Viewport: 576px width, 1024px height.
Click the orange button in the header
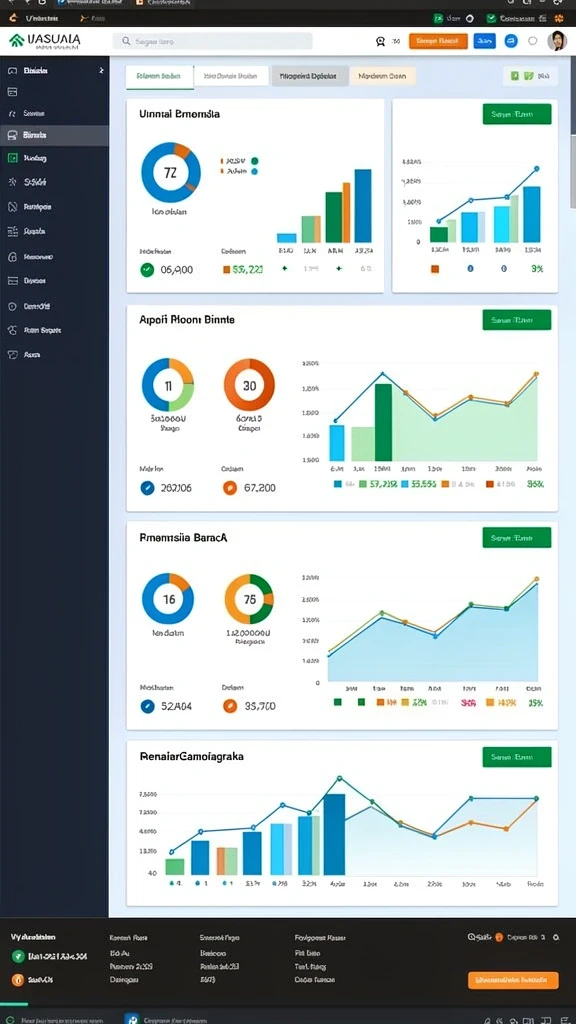438,40
